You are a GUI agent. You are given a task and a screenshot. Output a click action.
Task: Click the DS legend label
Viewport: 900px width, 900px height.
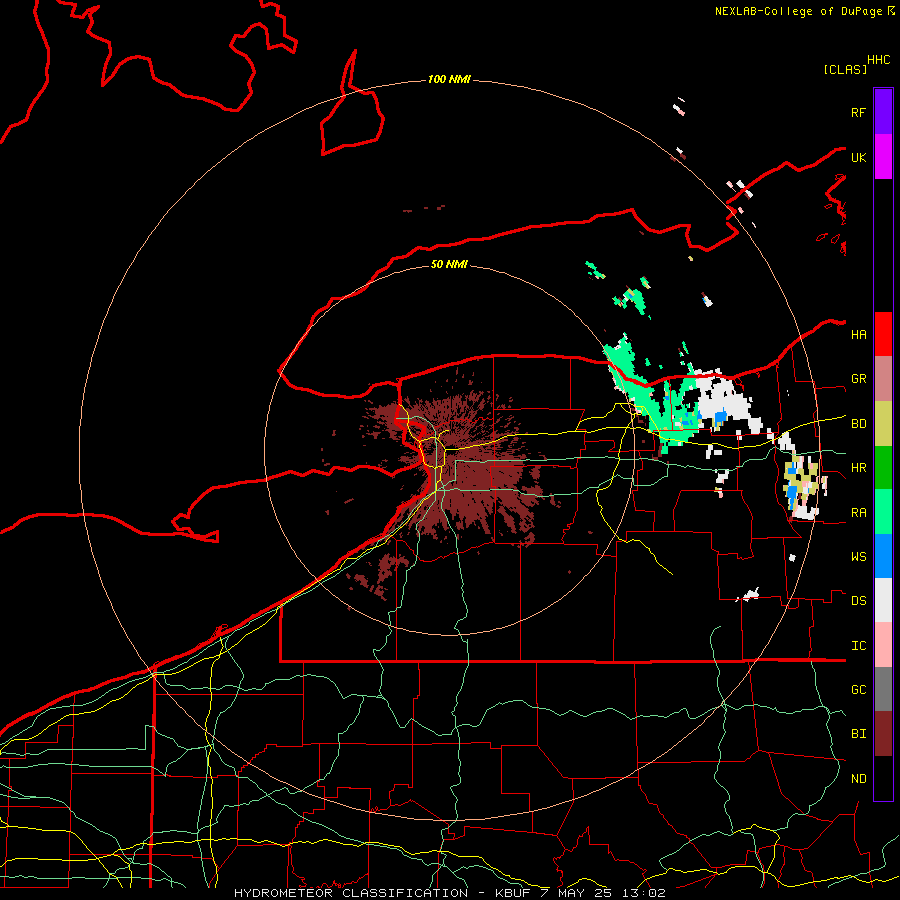pyautogui.click(x=858, y=601)
